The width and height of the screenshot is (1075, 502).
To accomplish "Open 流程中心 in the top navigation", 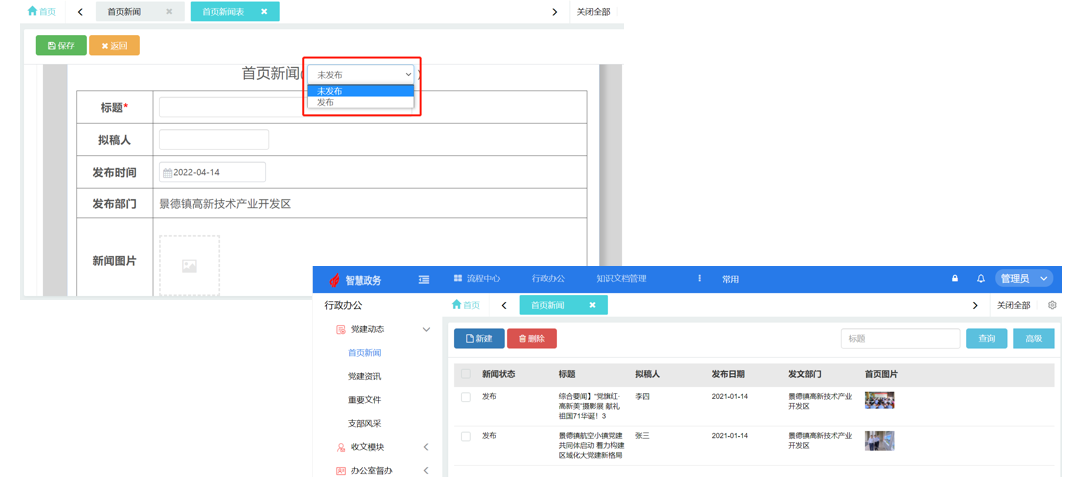I will tap(477, 279).
